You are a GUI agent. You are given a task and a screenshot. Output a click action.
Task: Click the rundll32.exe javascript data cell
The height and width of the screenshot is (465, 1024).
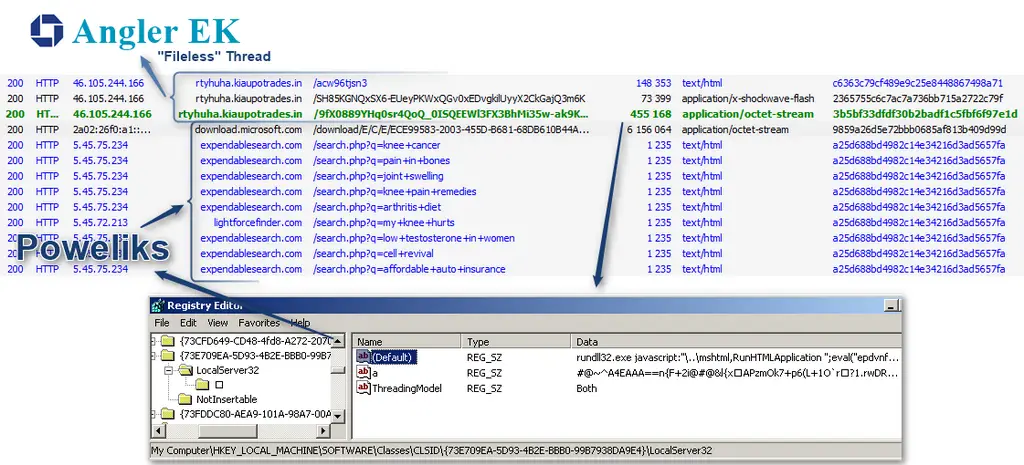point(737,357)
